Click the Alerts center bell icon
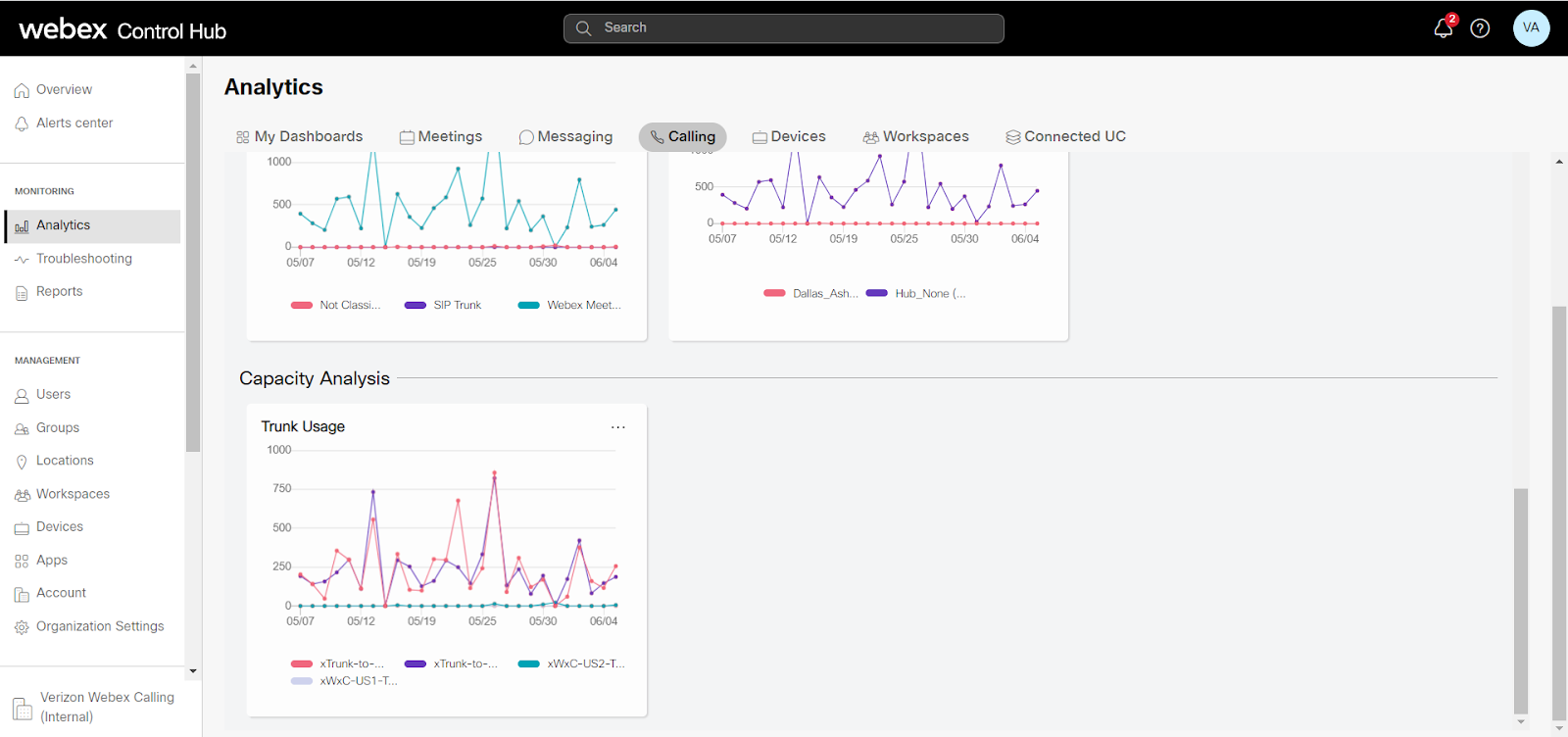Screen dimensions: 1568x737 (22, 123)
